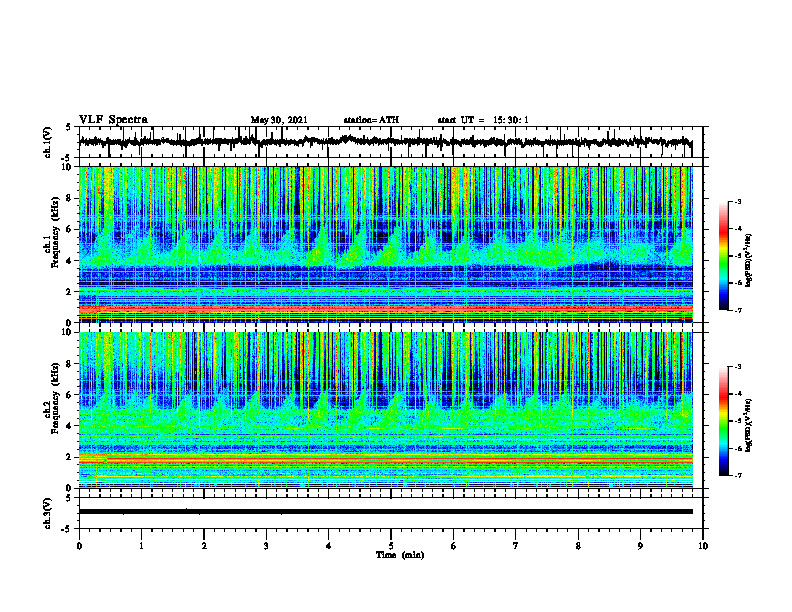Click the 4 kHz tick on ch.2 frequency axis

coord(70,427)
